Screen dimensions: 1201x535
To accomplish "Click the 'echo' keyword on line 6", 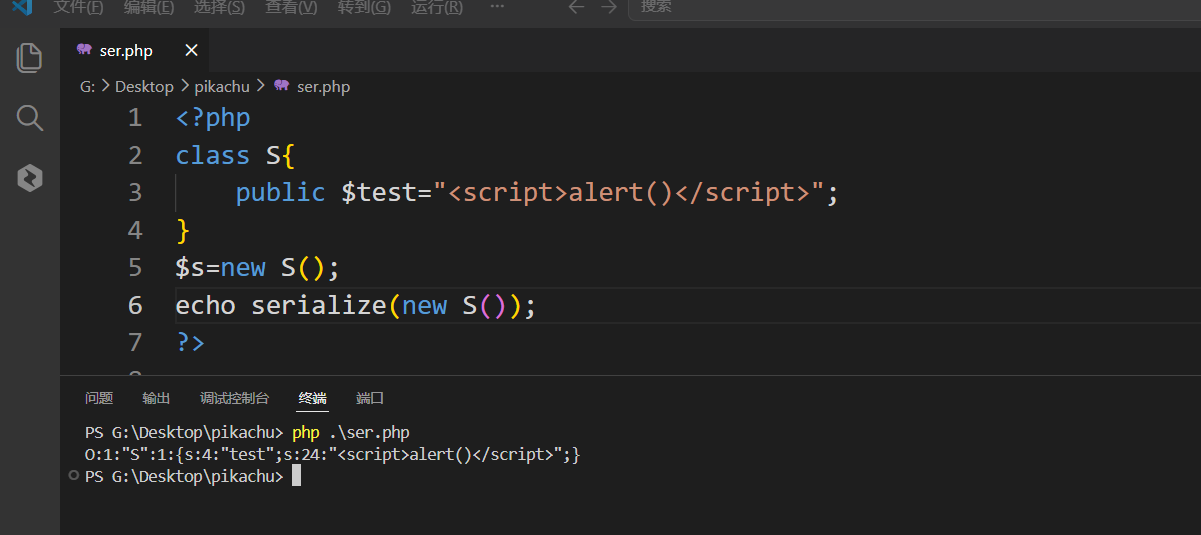I will click(206, 305).
